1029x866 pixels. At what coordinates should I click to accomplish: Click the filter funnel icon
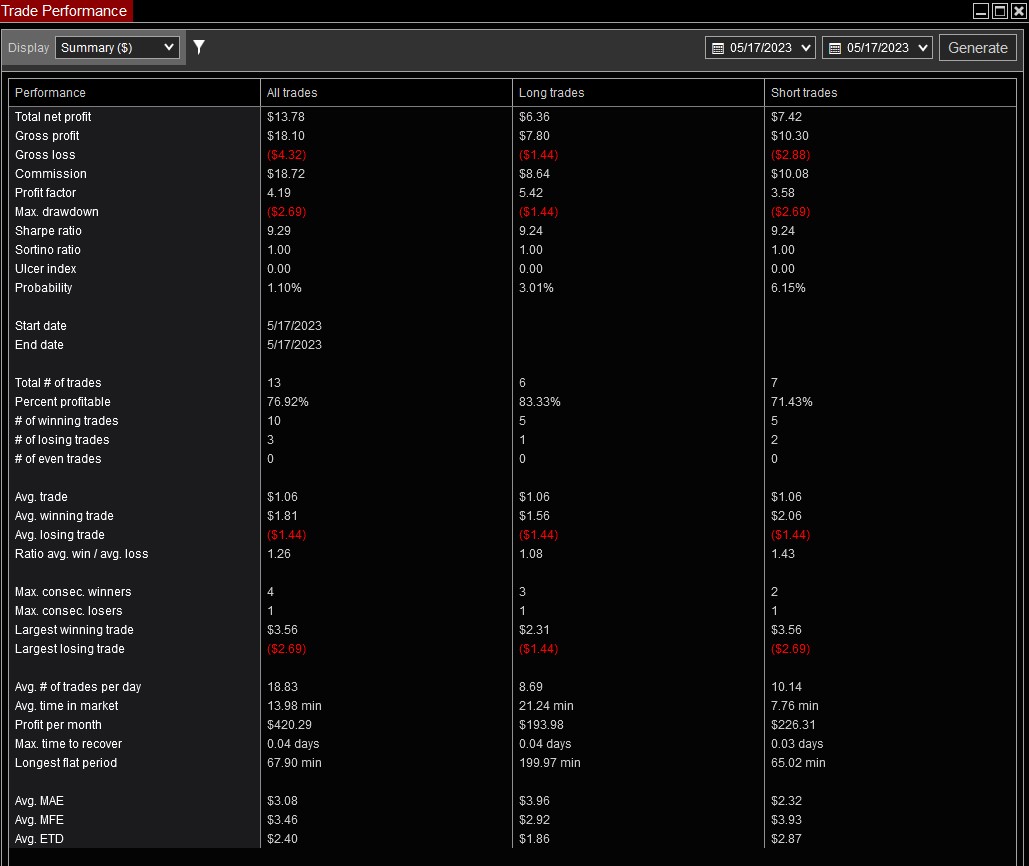(199, 47)
